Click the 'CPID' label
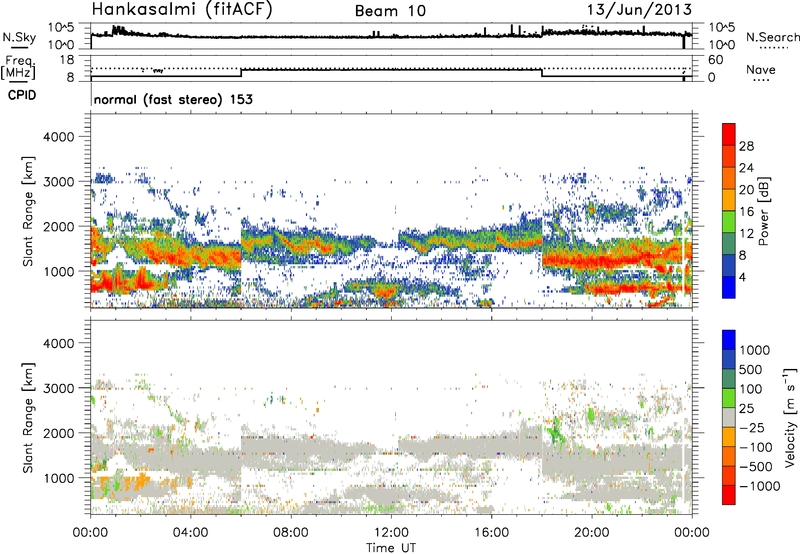This screenshot has height=554, width=800. [x=22, y=95]
